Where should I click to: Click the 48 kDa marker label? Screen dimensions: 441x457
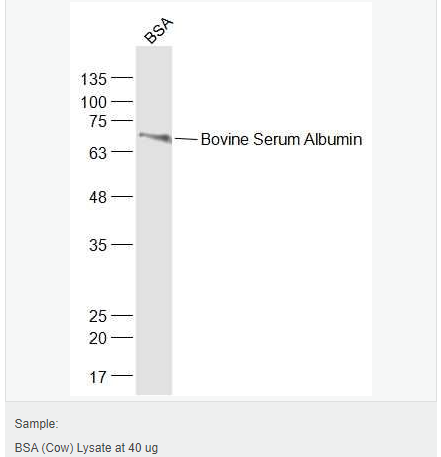click(98, 197)
